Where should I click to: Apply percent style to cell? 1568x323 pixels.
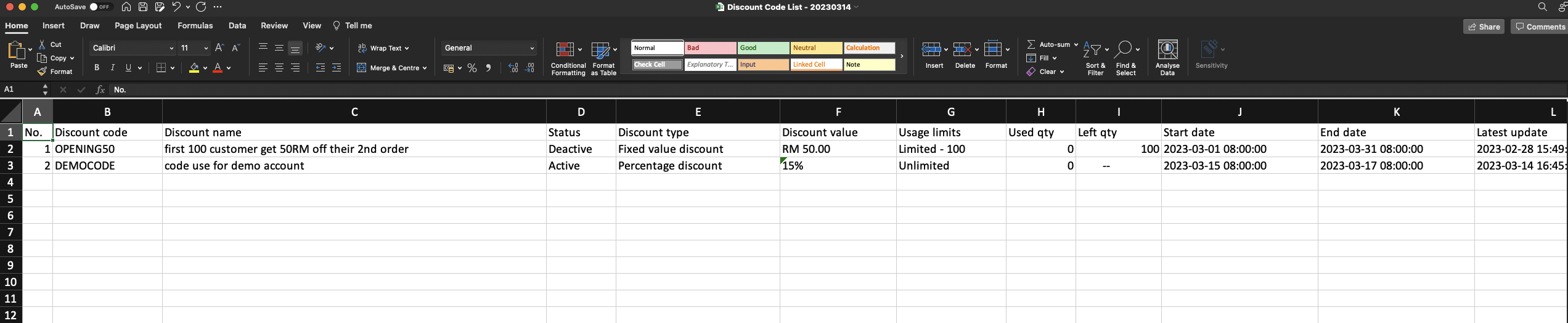[x=472, y=68]
